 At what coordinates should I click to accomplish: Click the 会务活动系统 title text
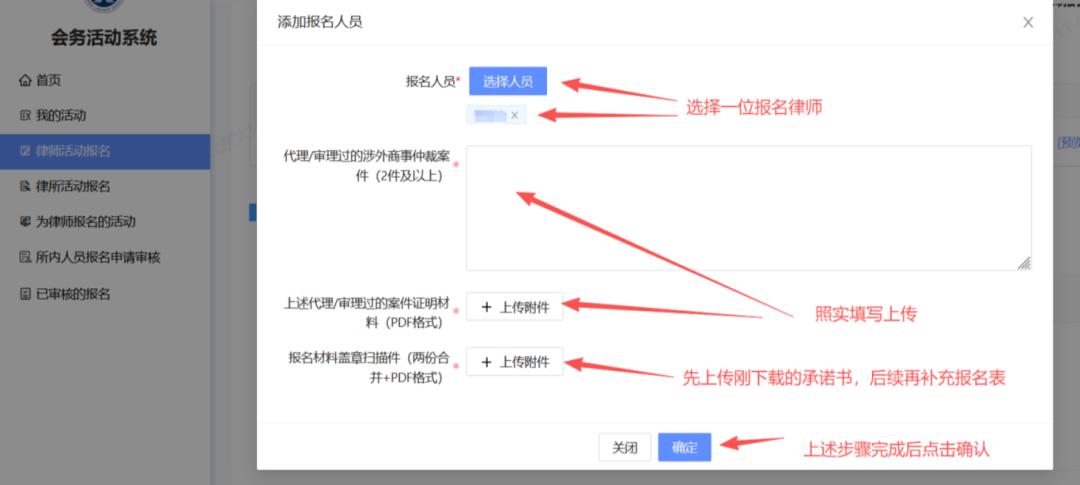point(105,39)
